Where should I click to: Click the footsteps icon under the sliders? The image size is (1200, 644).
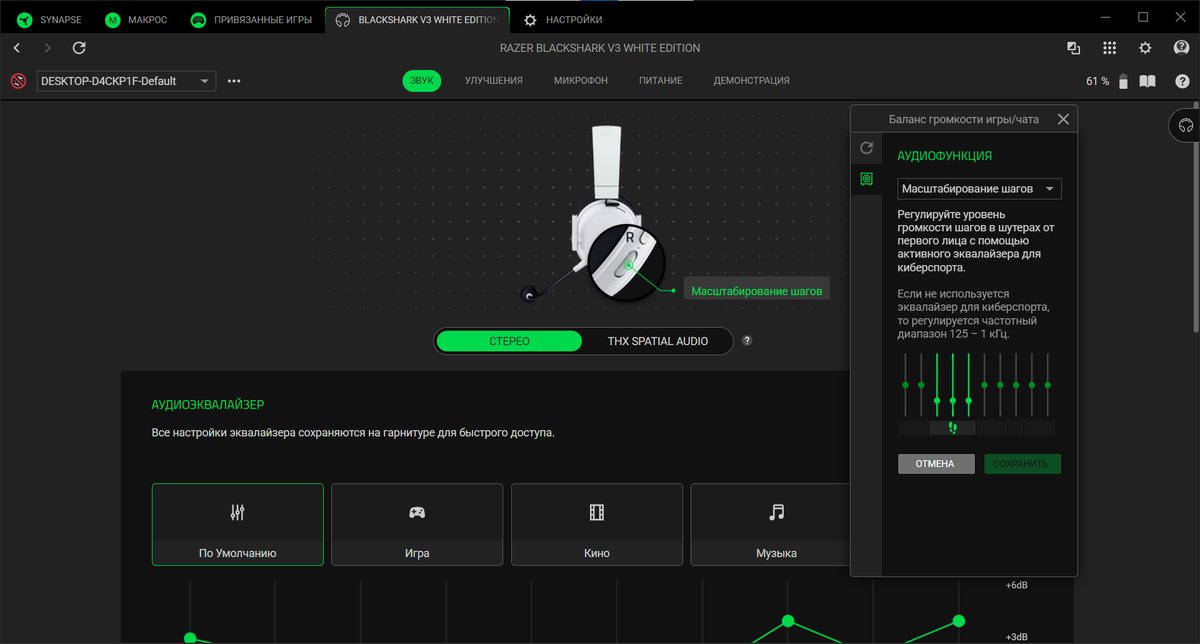(952, 427)
